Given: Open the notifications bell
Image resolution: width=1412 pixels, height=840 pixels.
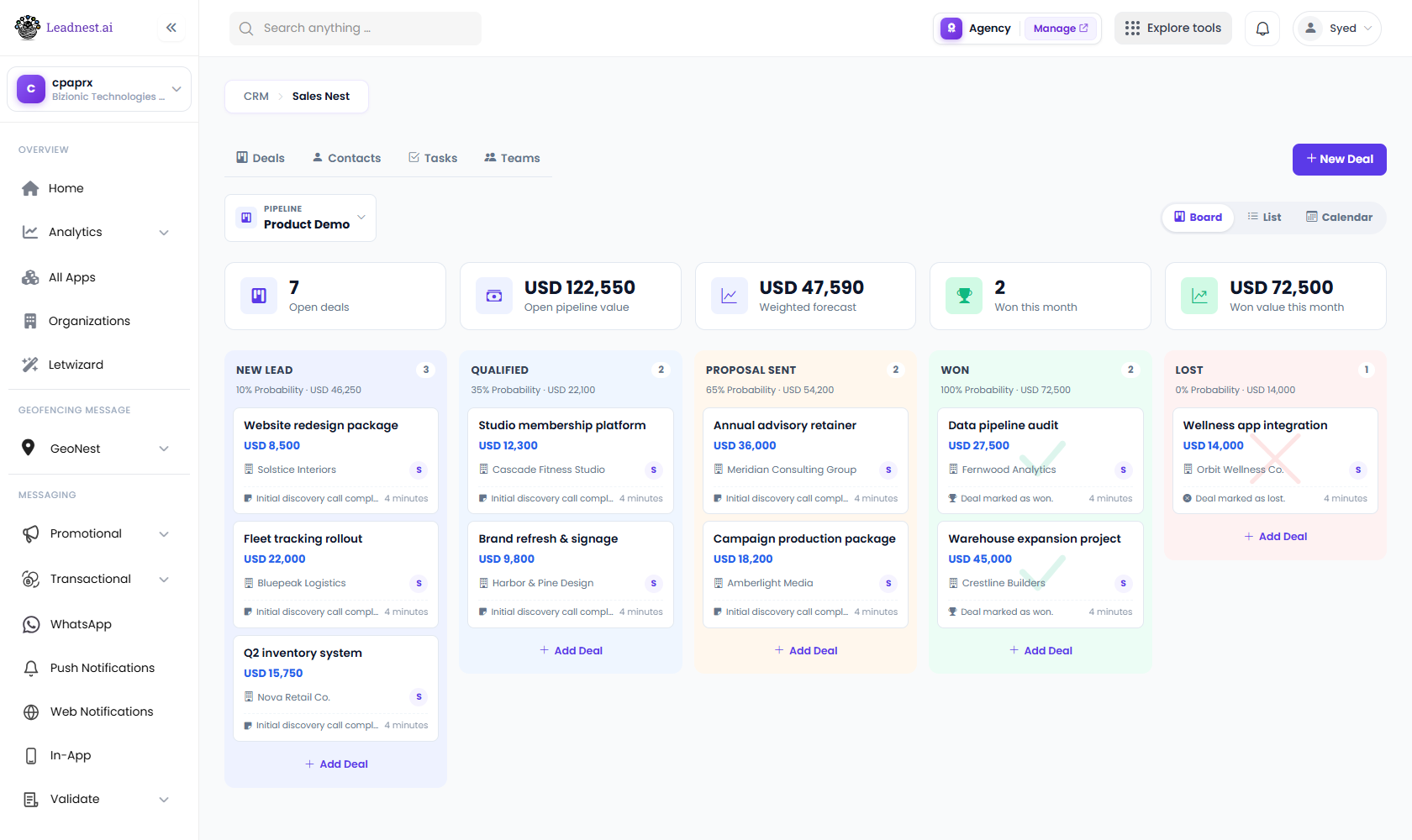Looking at the screenshot, I should click(1262, 29).
